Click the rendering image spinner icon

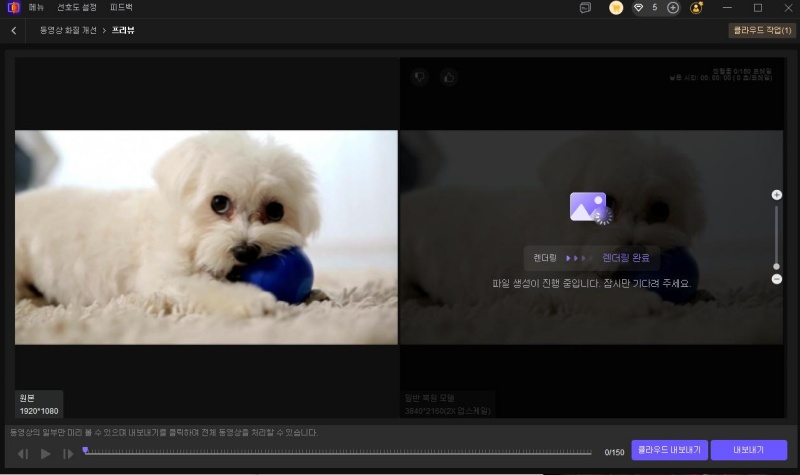(590, 208)
